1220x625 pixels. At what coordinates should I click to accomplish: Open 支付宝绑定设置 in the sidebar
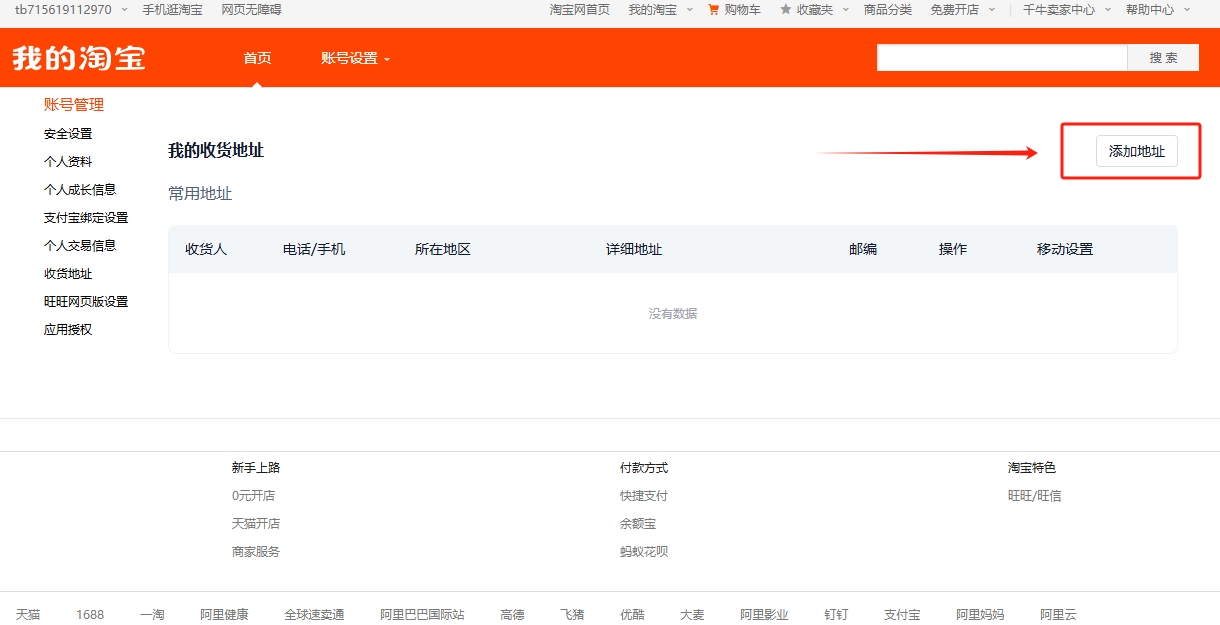pos(86,218)
